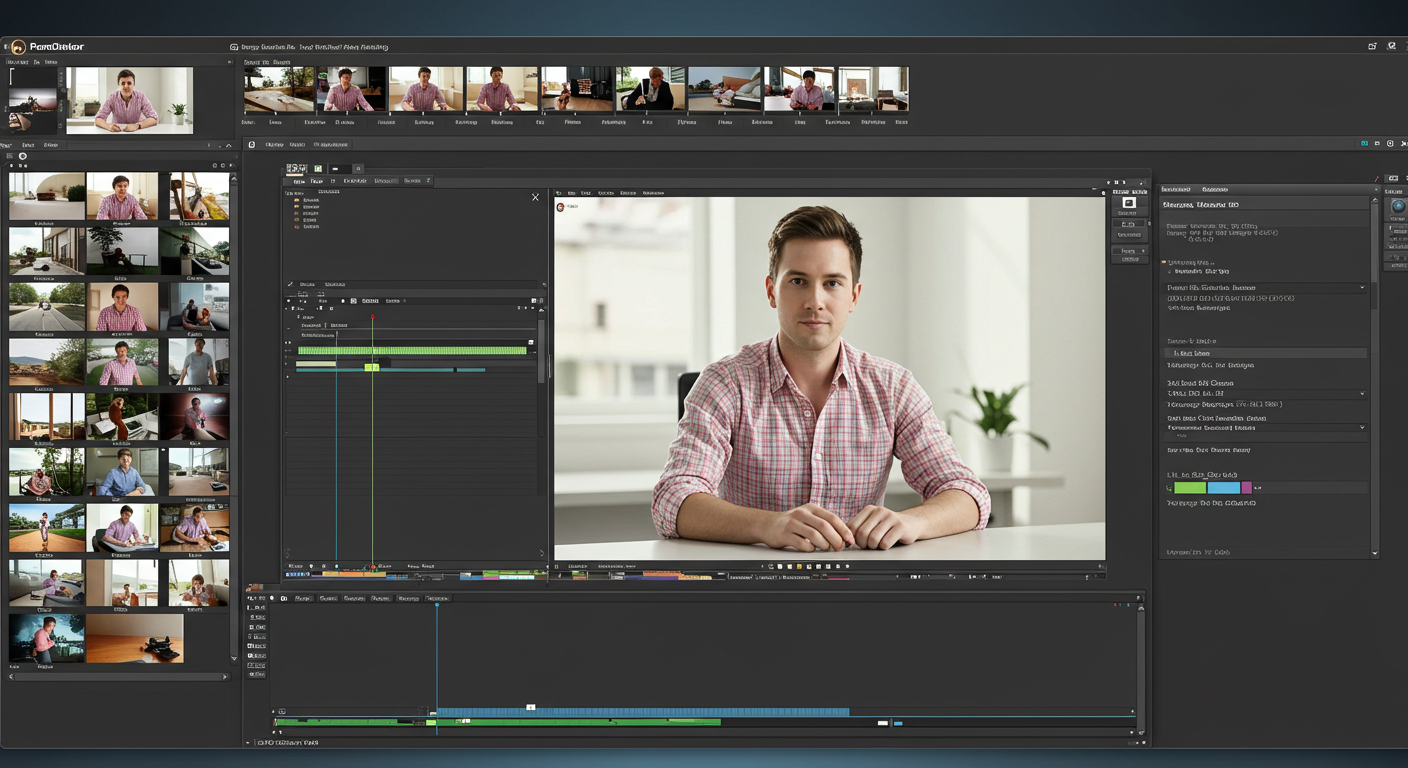The height and width of the screenshot is (768, 1408).
Task: Click the round blue lens icon at far right
Action: pyautogui.click(x=1398, y=206)
